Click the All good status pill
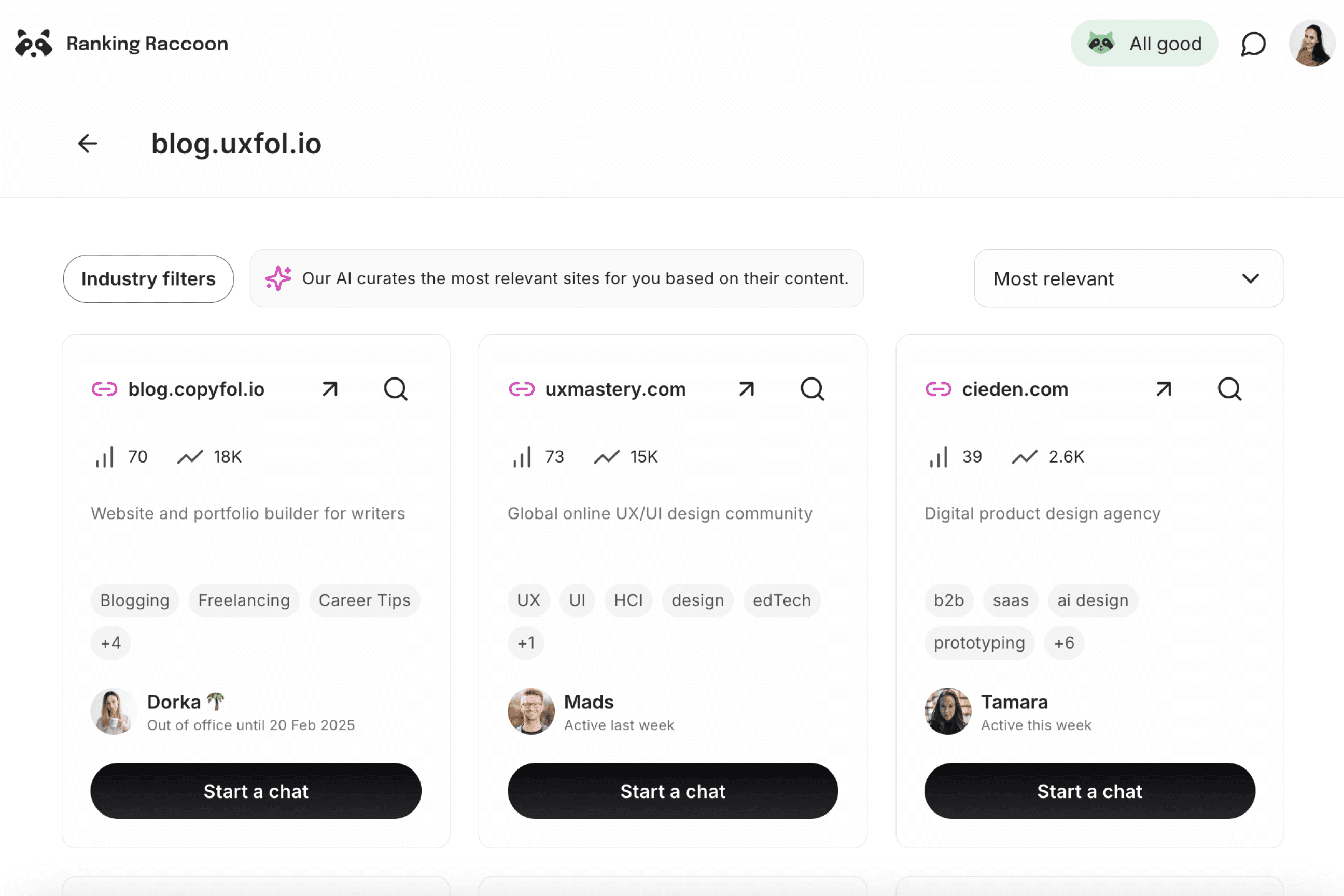 (1144, 44)
